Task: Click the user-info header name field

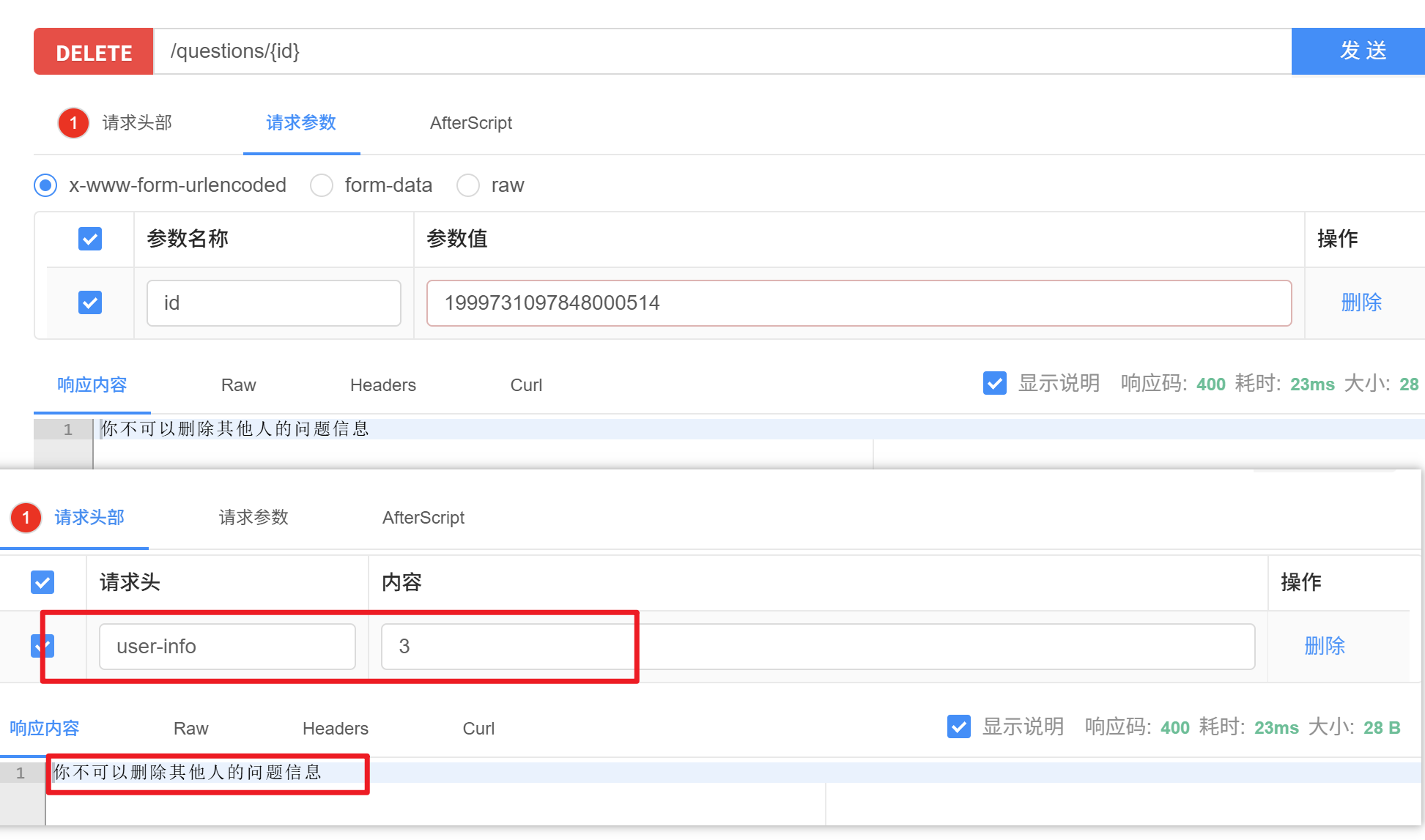Action: coord(227,647)
